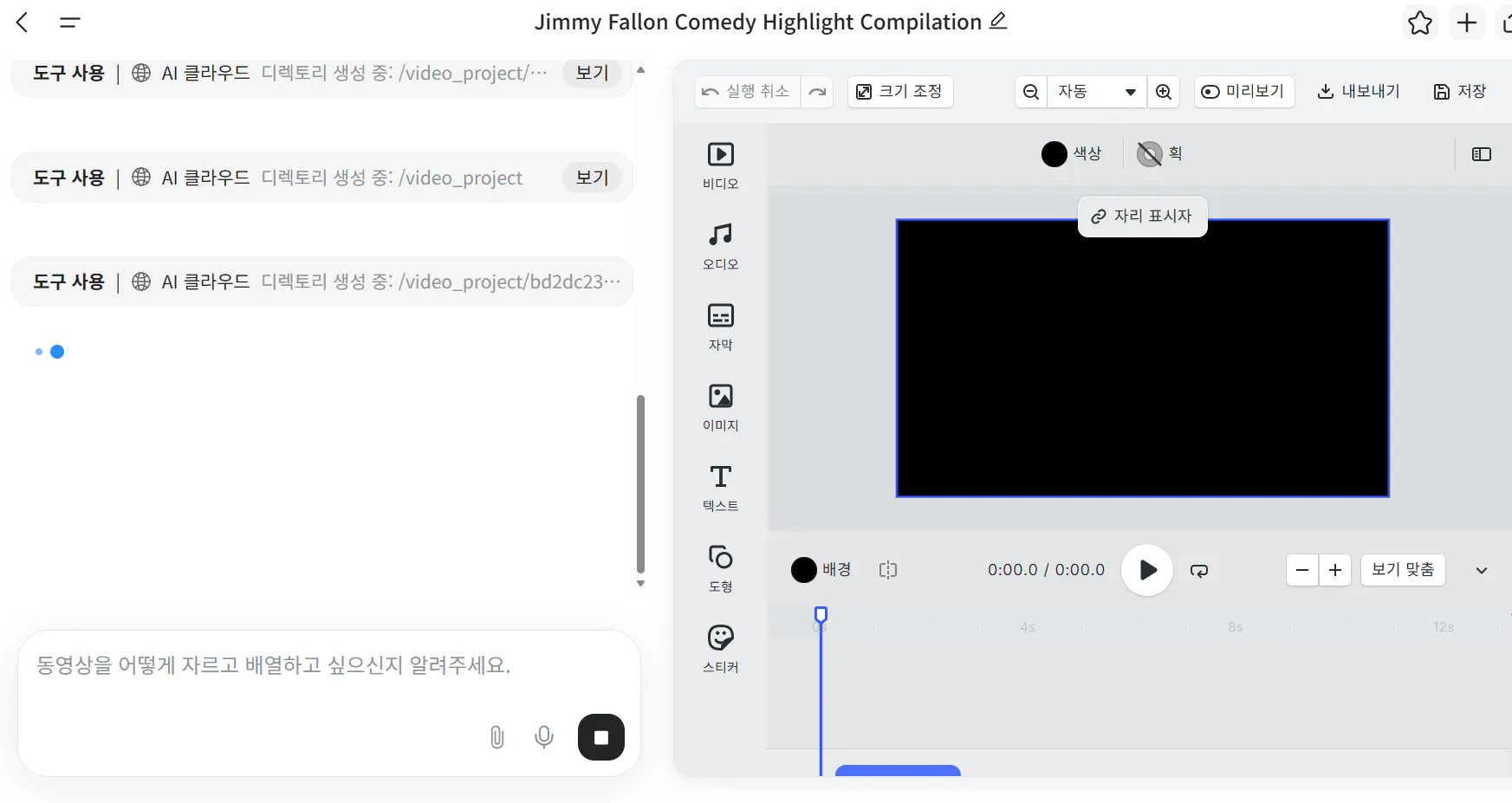Zoom out the canvas magnifier
The image size is (1512, 803).
(1031, 92)
